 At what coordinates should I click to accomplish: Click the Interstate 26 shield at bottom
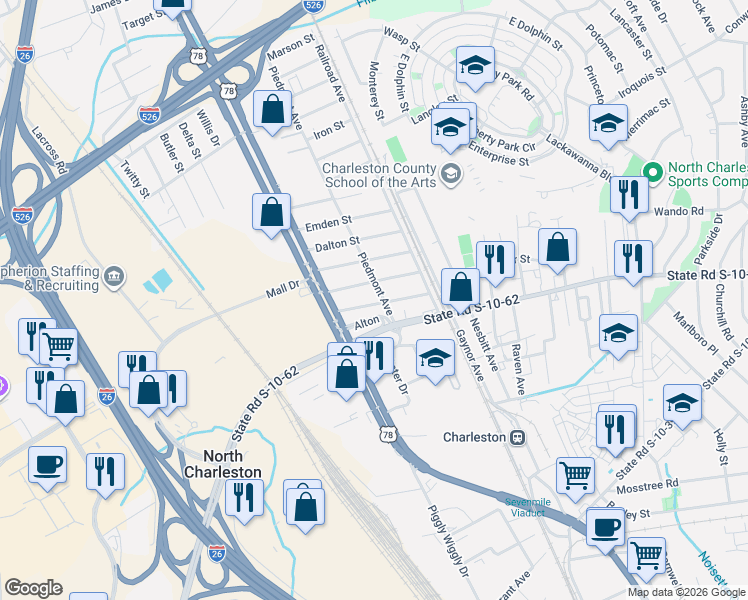point(217,554)
